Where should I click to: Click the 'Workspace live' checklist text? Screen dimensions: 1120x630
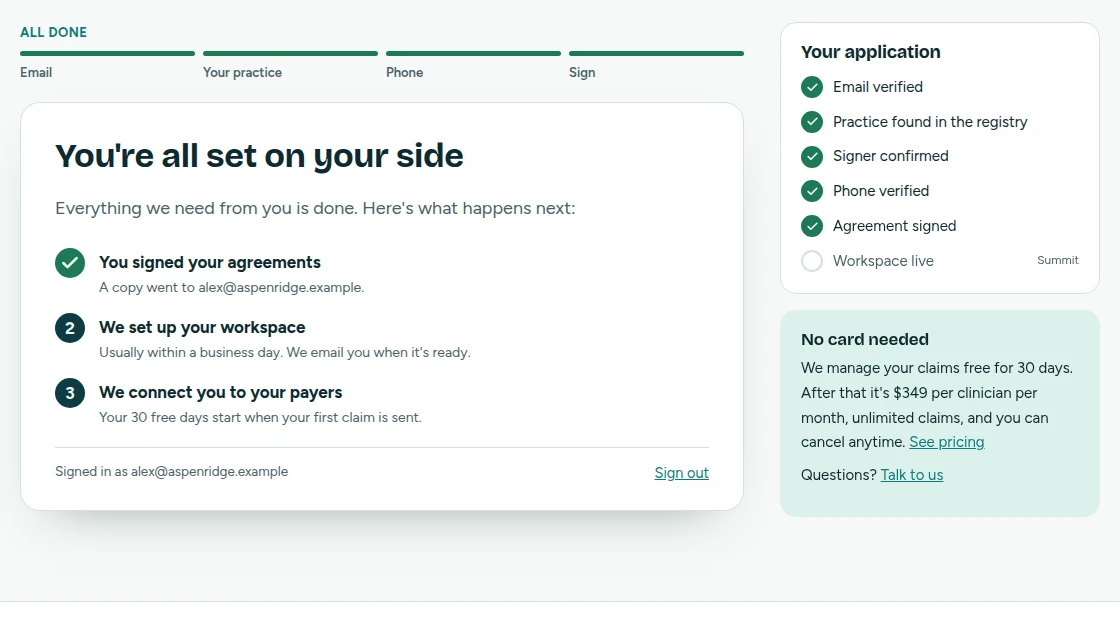(883, 261)
